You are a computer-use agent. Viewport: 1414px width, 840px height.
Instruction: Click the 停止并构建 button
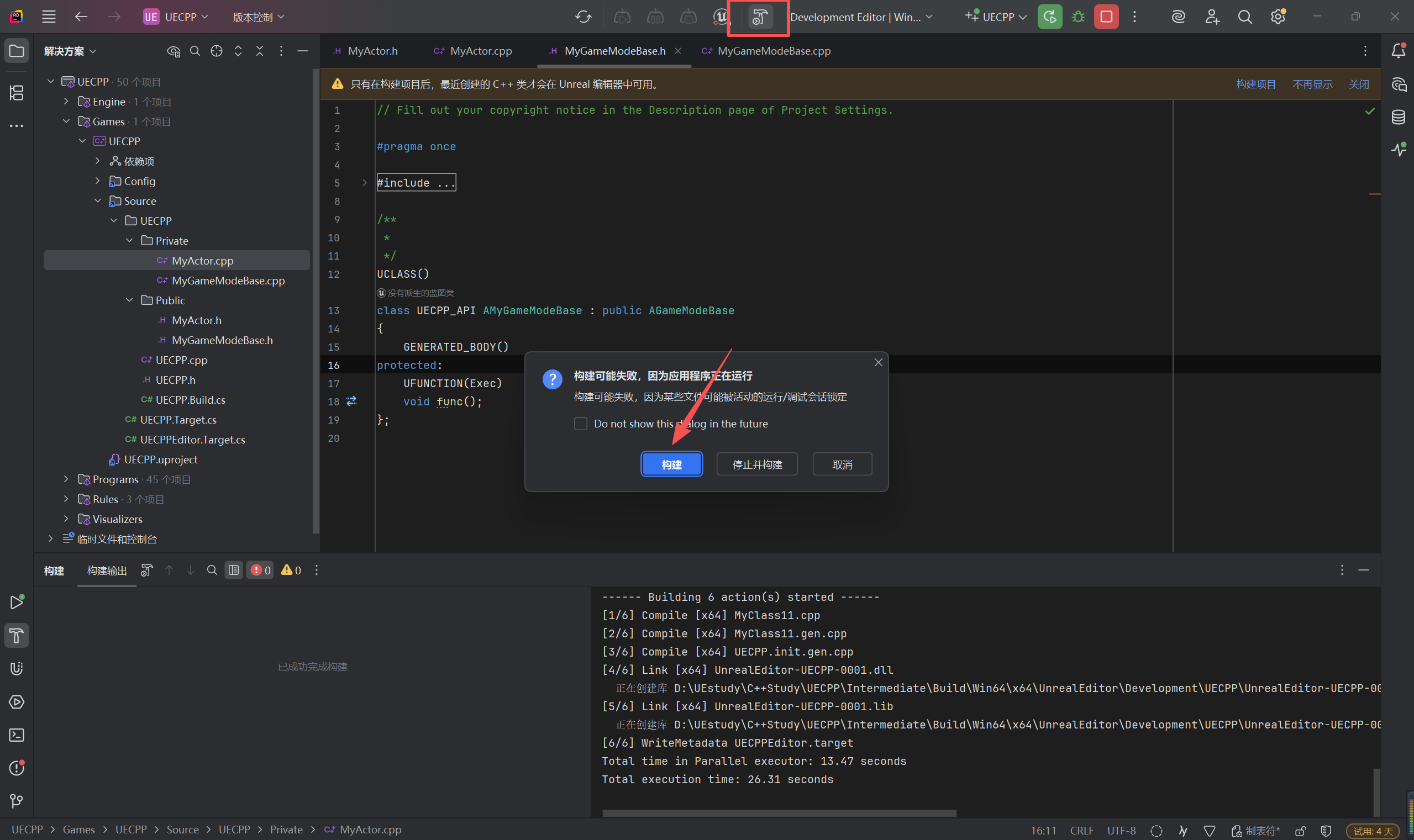(756, 464)
